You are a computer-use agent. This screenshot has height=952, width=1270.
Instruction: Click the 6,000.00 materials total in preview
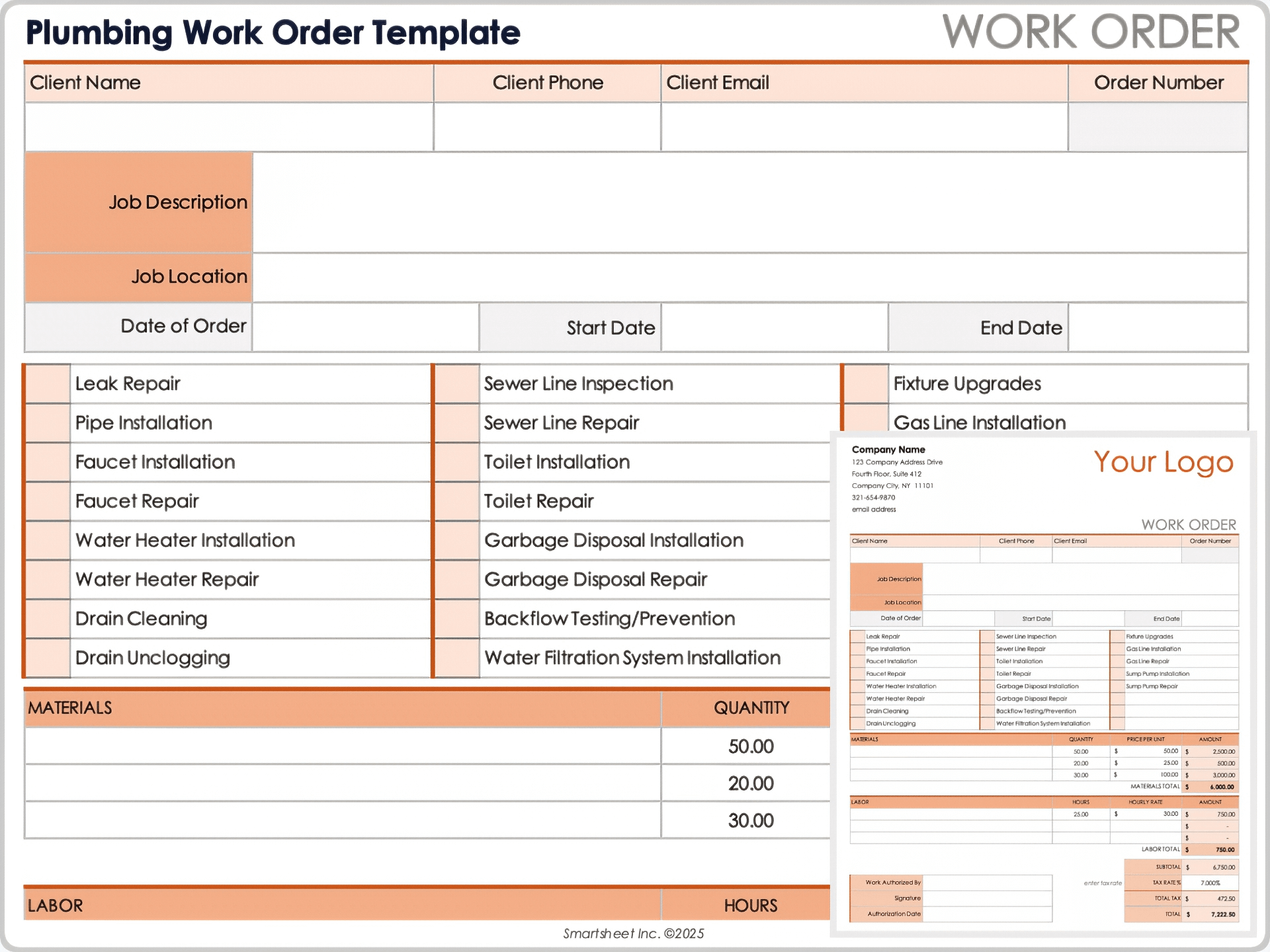point(1222,787)
